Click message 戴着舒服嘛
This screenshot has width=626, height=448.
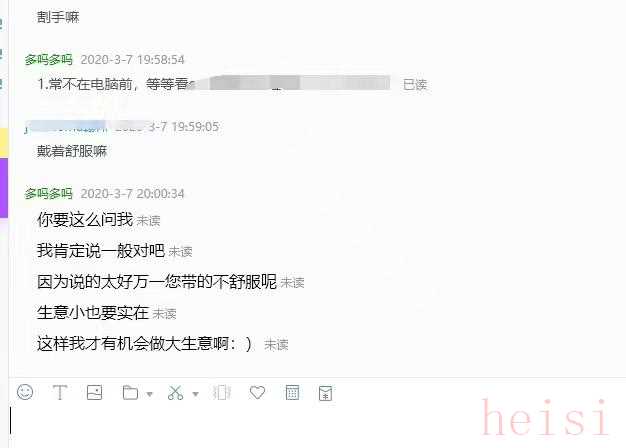pyautogui.click(x=72, y=151)
